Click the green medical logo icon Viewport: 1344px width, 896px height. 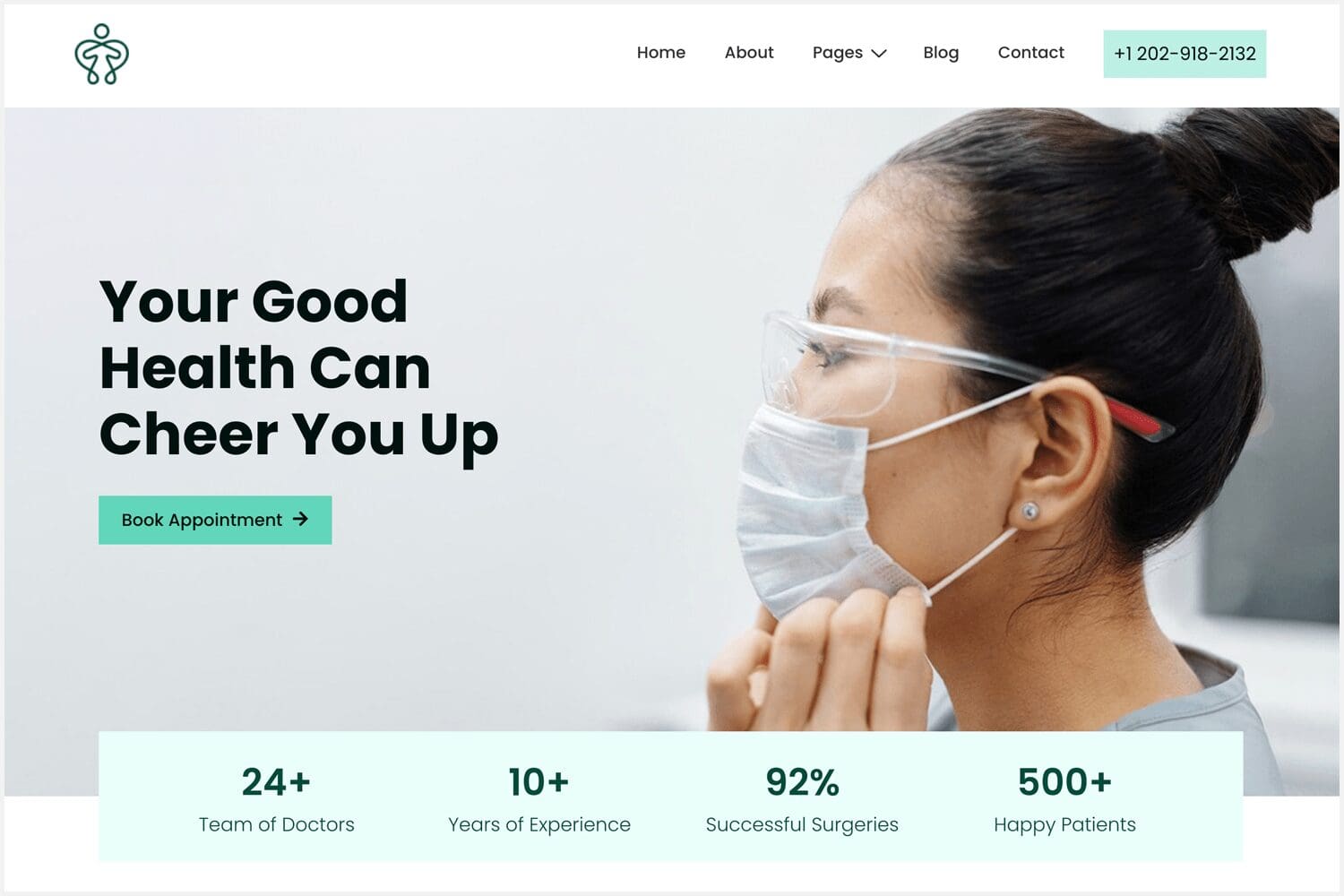pyautogui.click(x=101, y=55)
